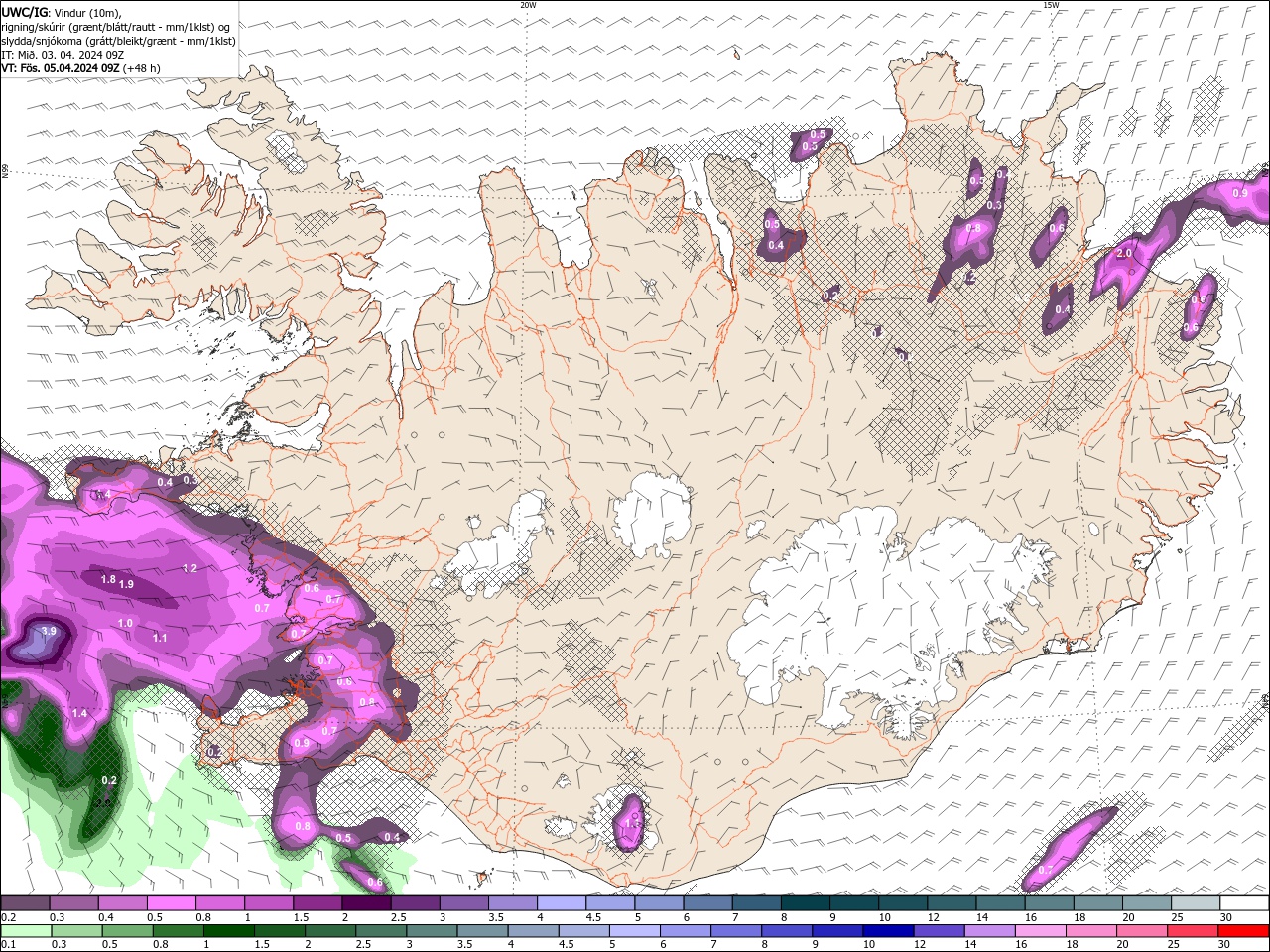
Task: Select the darkest green 1 swatch in lower scale
Action: (x=228, y=930)
